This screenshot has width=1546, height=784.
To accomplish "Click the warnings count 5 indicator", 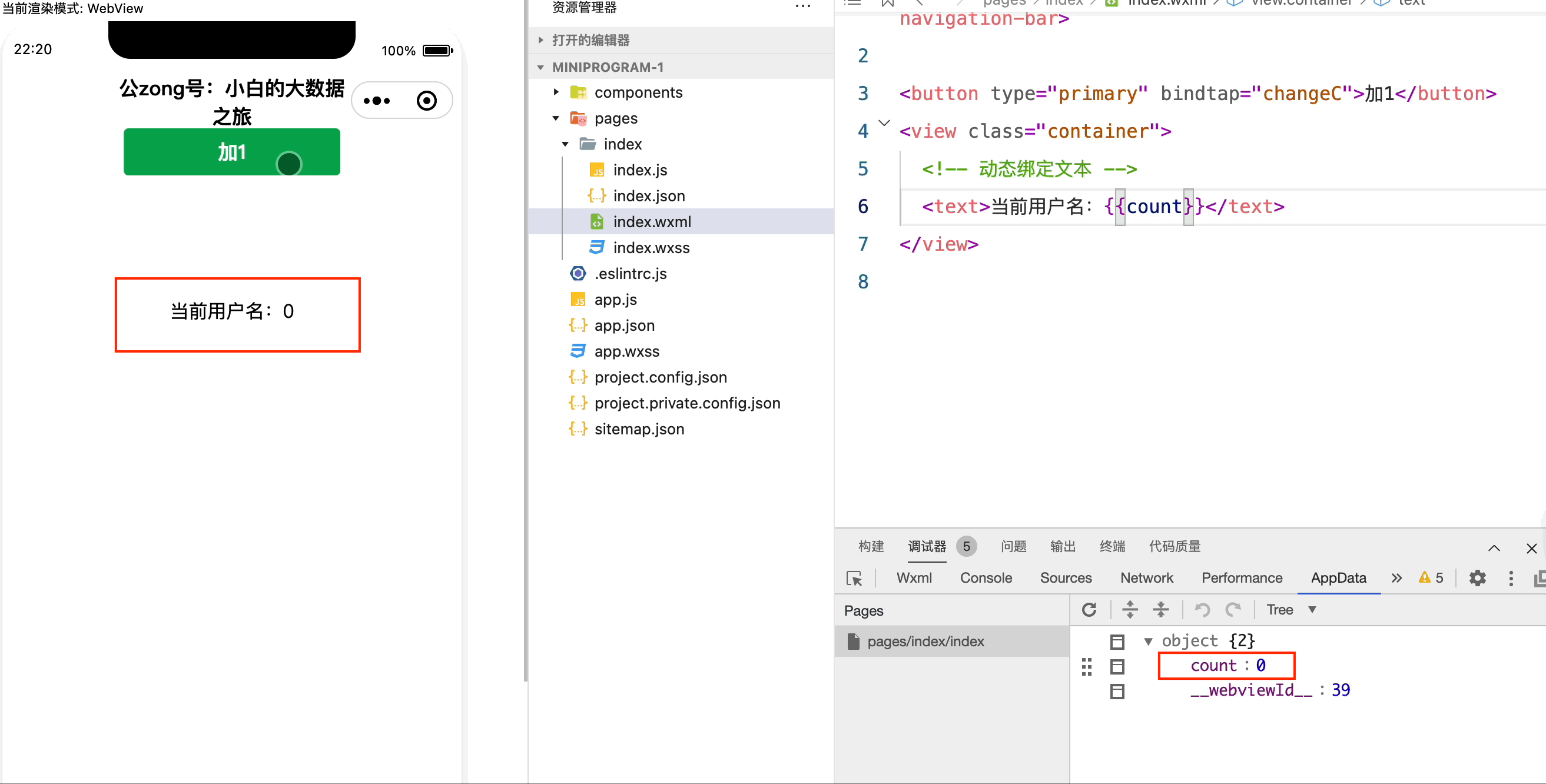I will pos(1431,577).
